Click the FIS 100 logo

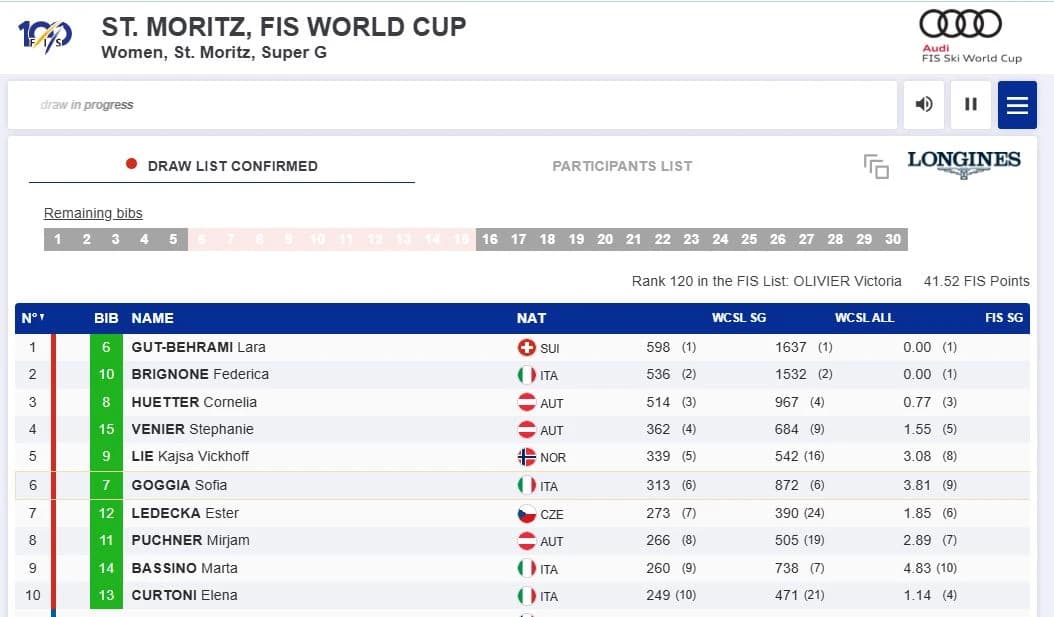click(45, 36)
